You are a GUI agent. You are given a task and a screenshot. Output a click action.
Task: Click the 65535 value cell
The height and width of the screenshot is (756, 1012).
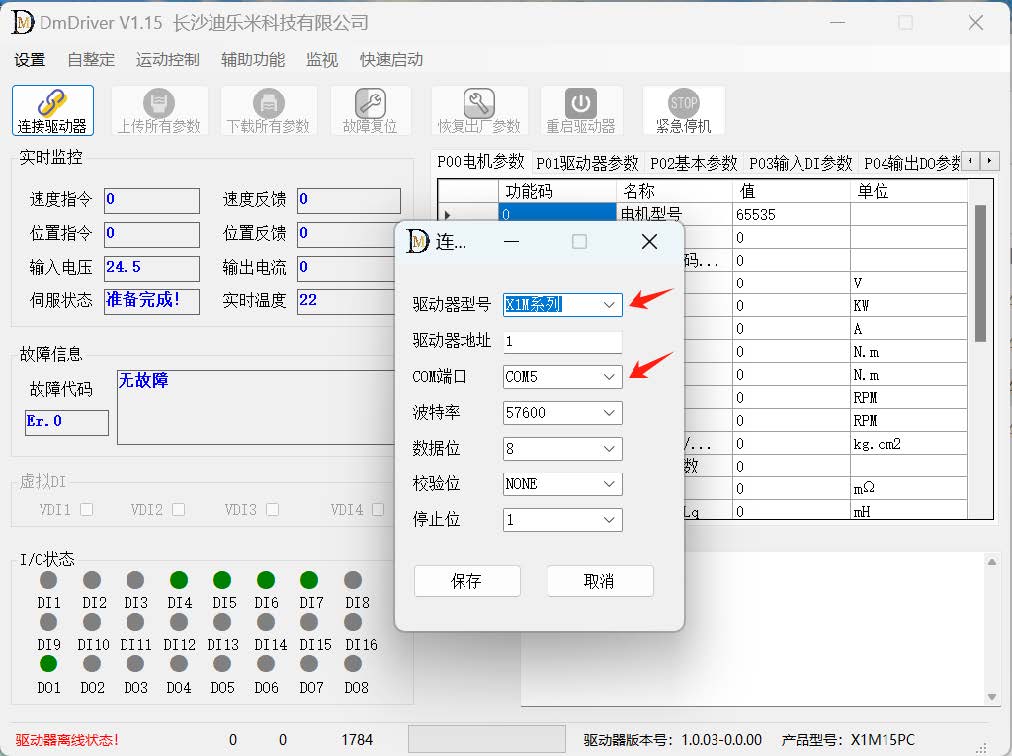[x=791, y=214]
